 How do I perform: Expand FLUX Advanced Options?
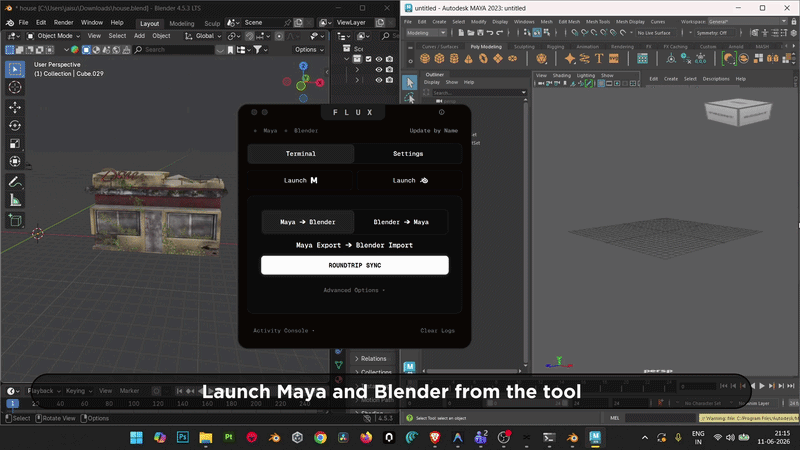pyautogui.click(x=354, y=290)
